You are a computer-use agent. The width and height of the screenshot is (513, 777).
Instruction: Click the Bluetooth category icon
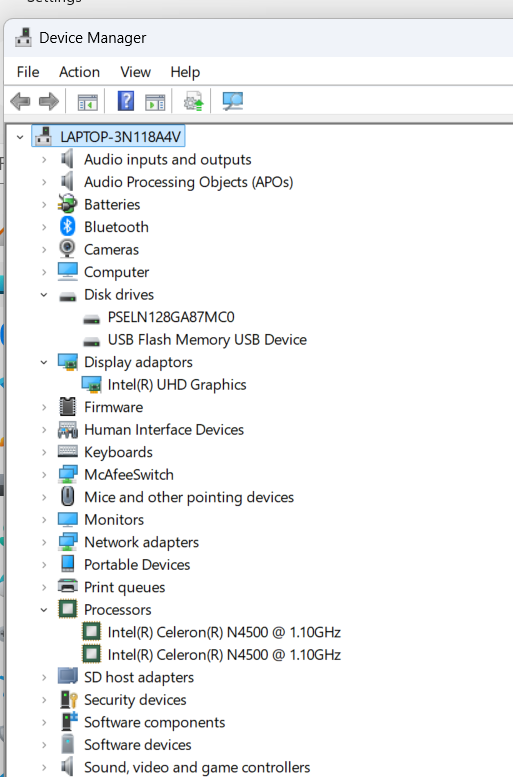(x=67, y=226)
